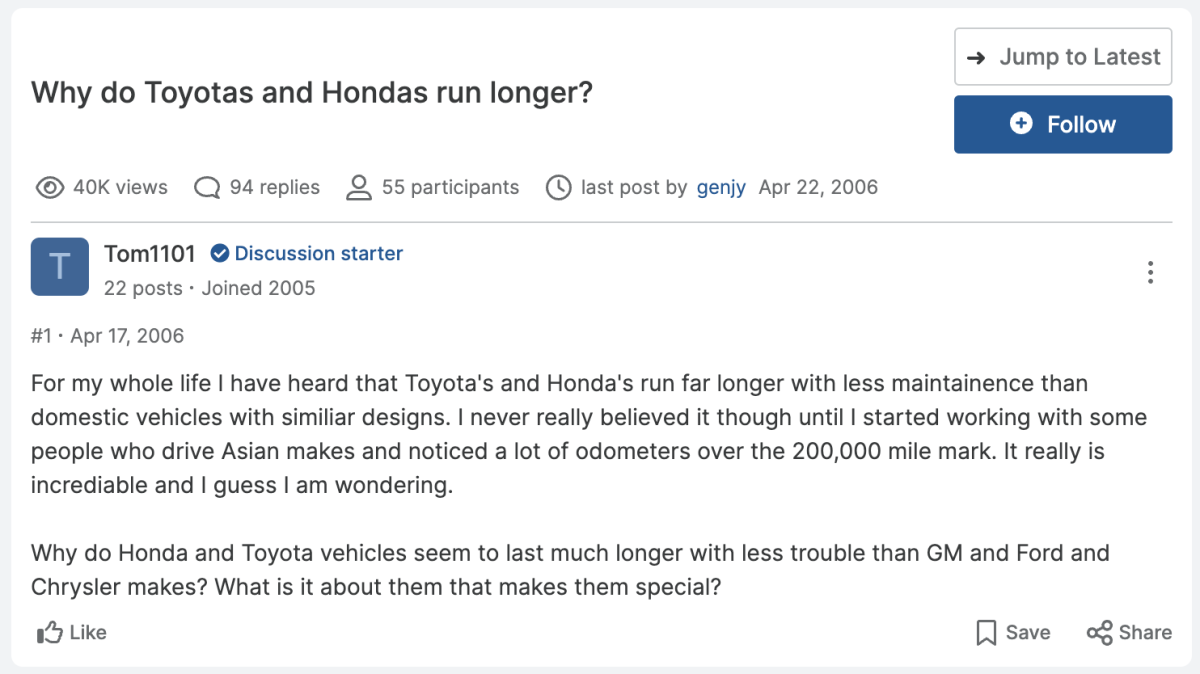
Task: Click Tom1101's blue avatar
Action: point(59,267)
